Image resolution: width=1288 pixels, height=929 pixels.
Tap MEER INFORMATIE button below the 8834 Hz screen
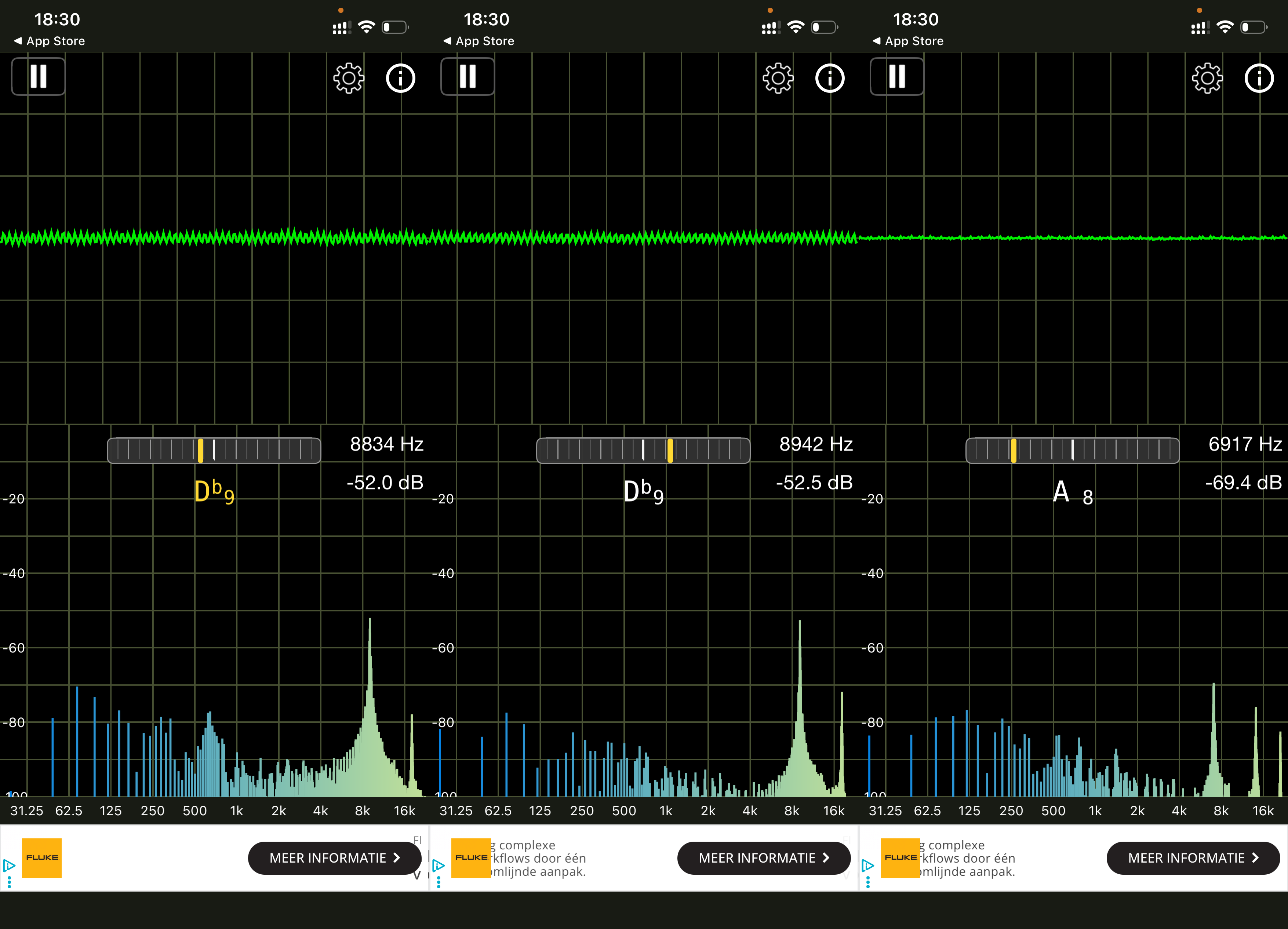point(335,858)
